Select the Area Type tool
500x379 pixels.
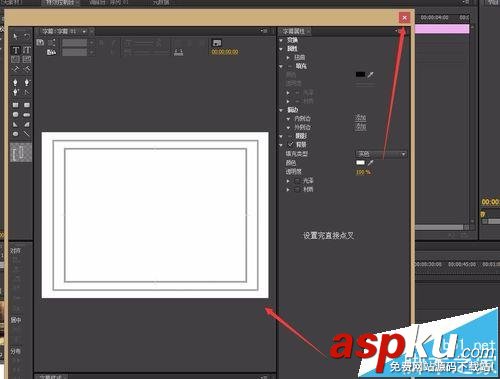[15, 60]
